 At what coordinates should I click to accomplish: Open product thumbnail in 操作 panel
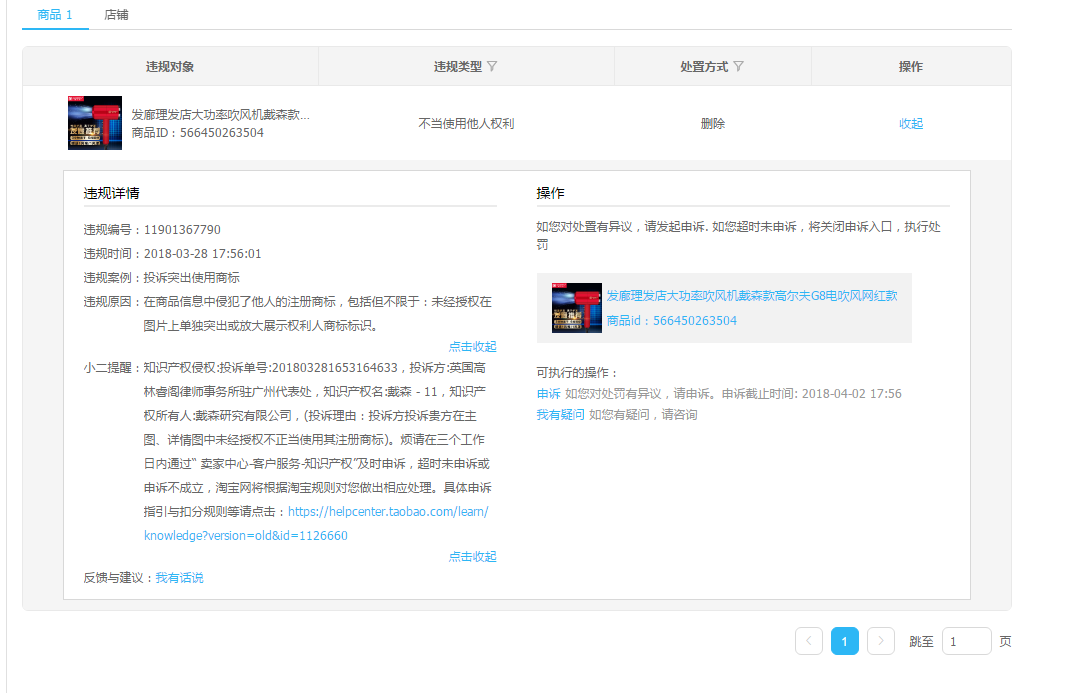[577, 308]
